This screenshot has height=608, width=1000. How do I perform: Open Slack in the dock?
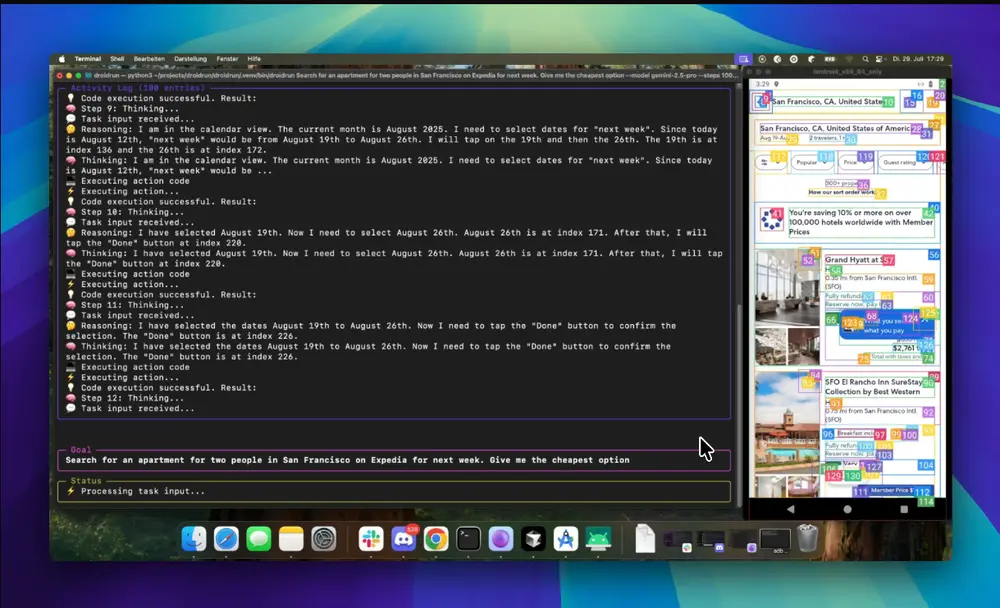pyautogui.click(x=373, y=539)
